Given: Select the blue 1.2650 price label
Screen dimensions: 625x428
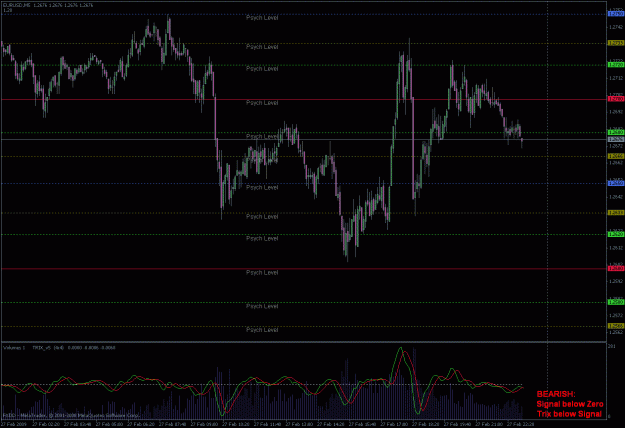Looking at the screenshot, I should 616,183.
